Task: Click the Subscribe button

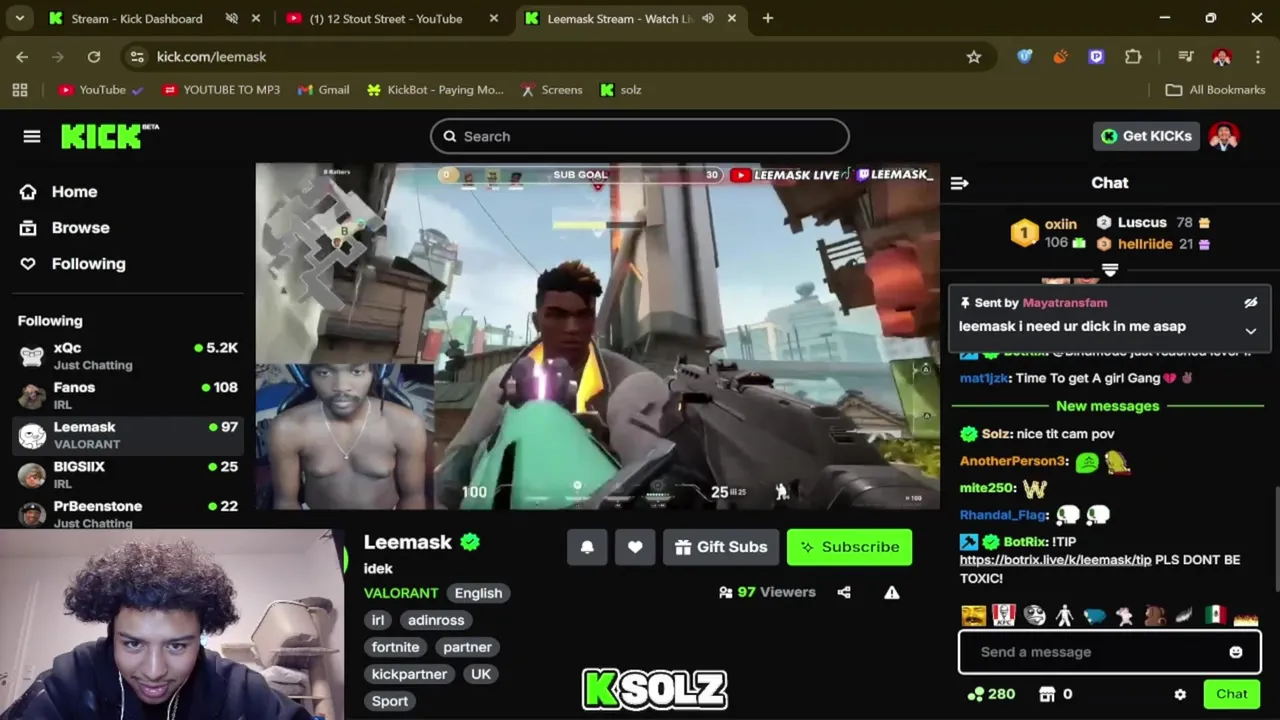Action: (x=849, y=547)
